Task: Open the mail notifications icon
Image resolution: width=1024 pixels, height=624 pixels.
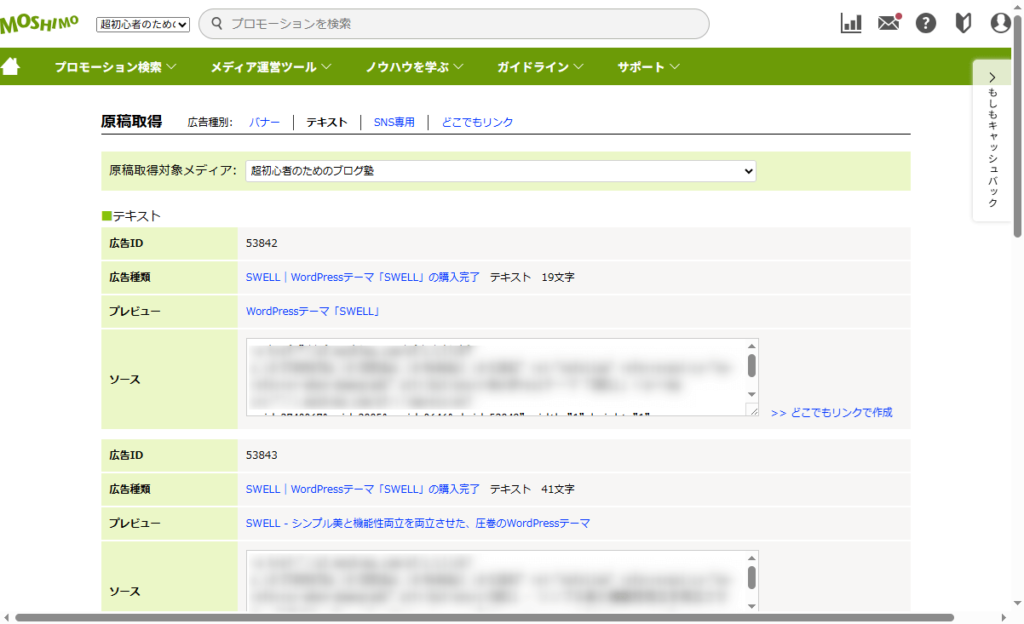Action: [889, 23]
